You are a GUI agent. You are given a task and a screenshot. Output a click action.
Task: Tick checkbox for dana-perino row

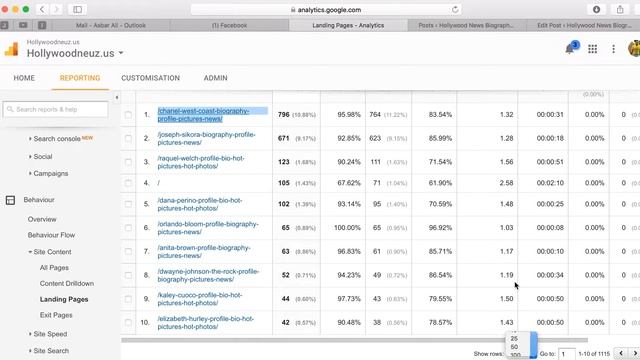pos(128,204)
